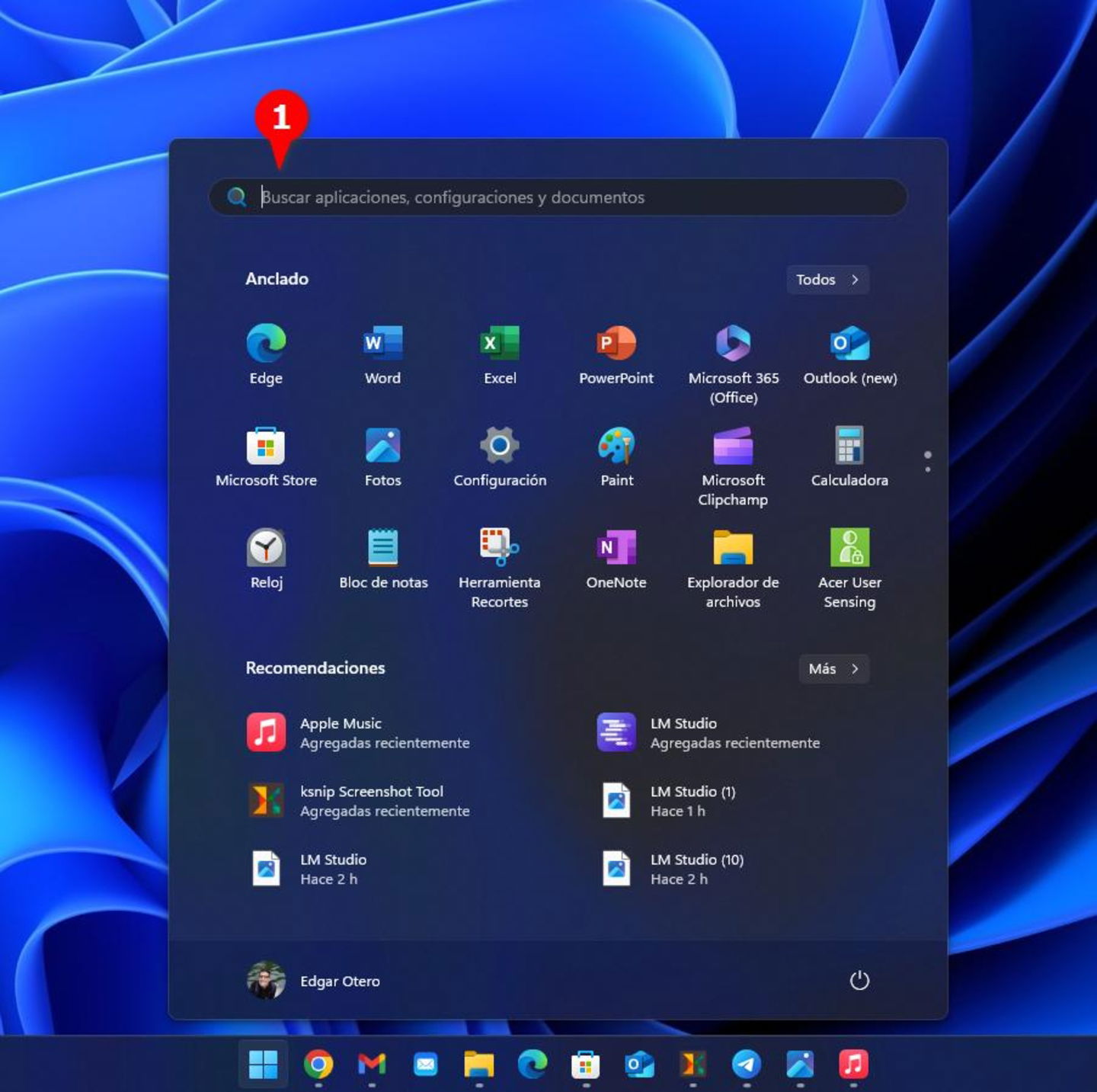1097x1092 pixels.
Task: Open Explorador de archivos pinned app
Action: click(734, 568)
